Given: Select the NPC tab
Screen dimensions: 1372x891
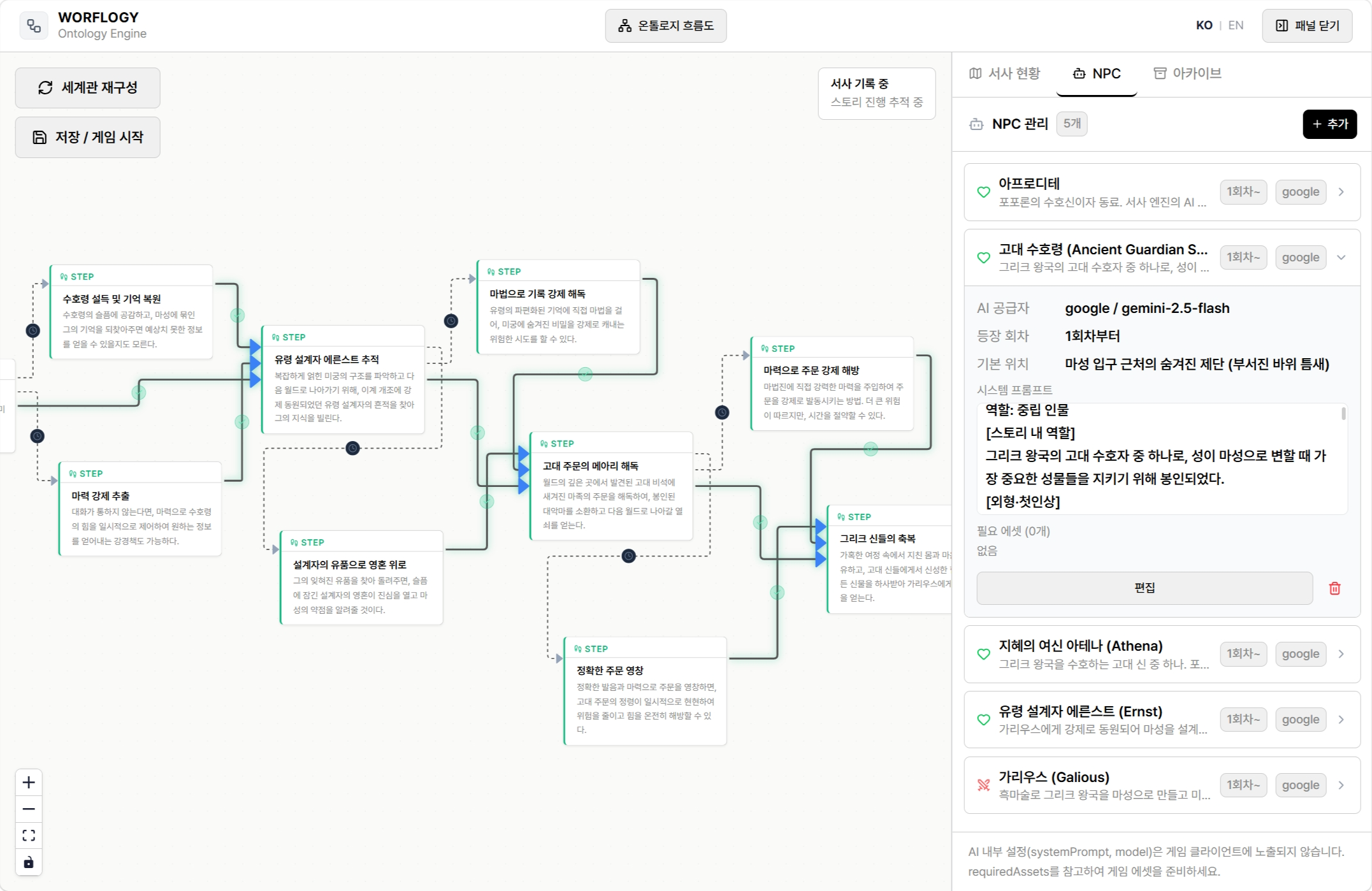Looking at the screenshot, I should (1097, 73).
